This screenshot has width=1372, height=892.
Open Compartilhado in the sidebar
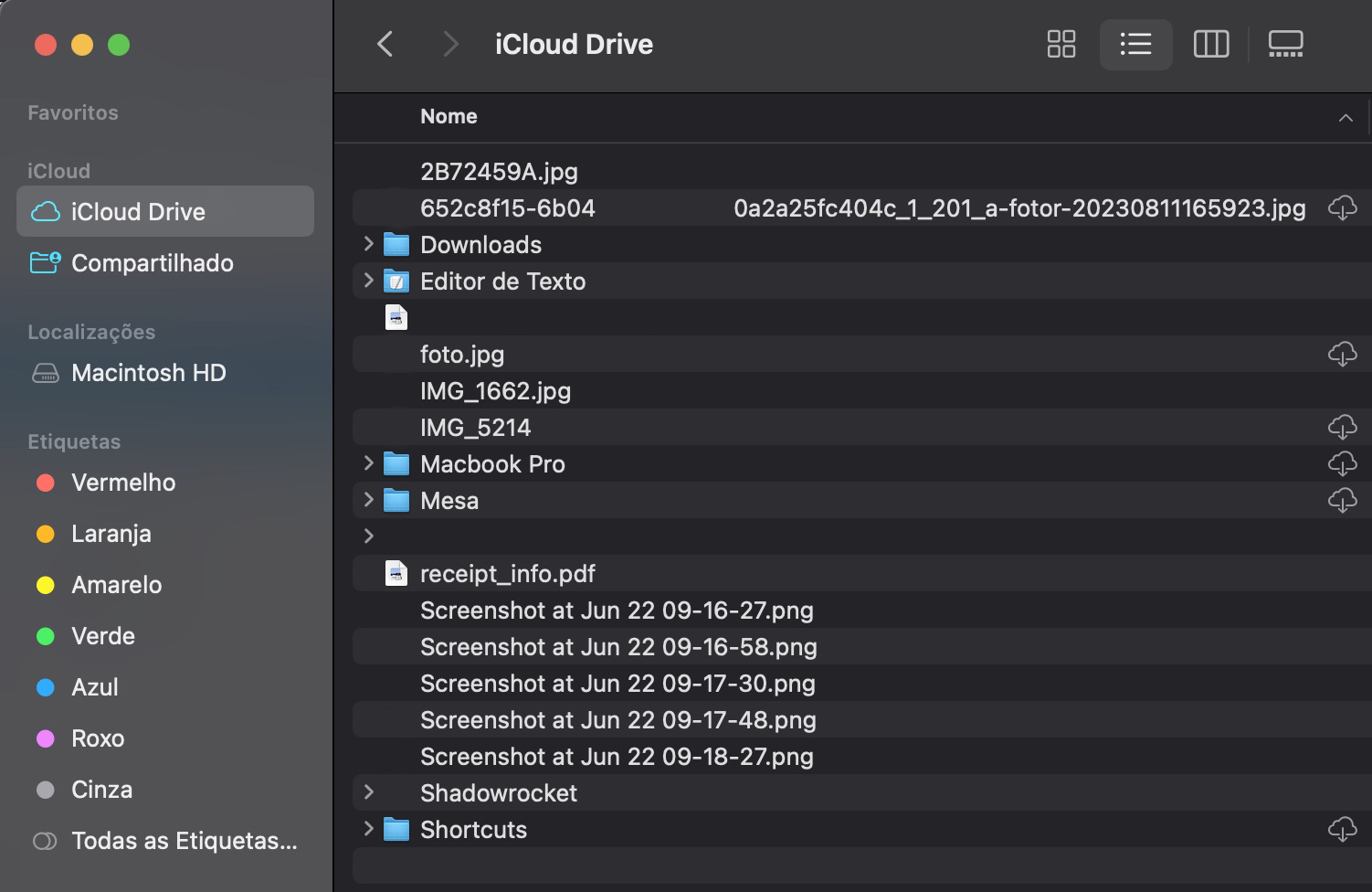(x=165, y=263)
